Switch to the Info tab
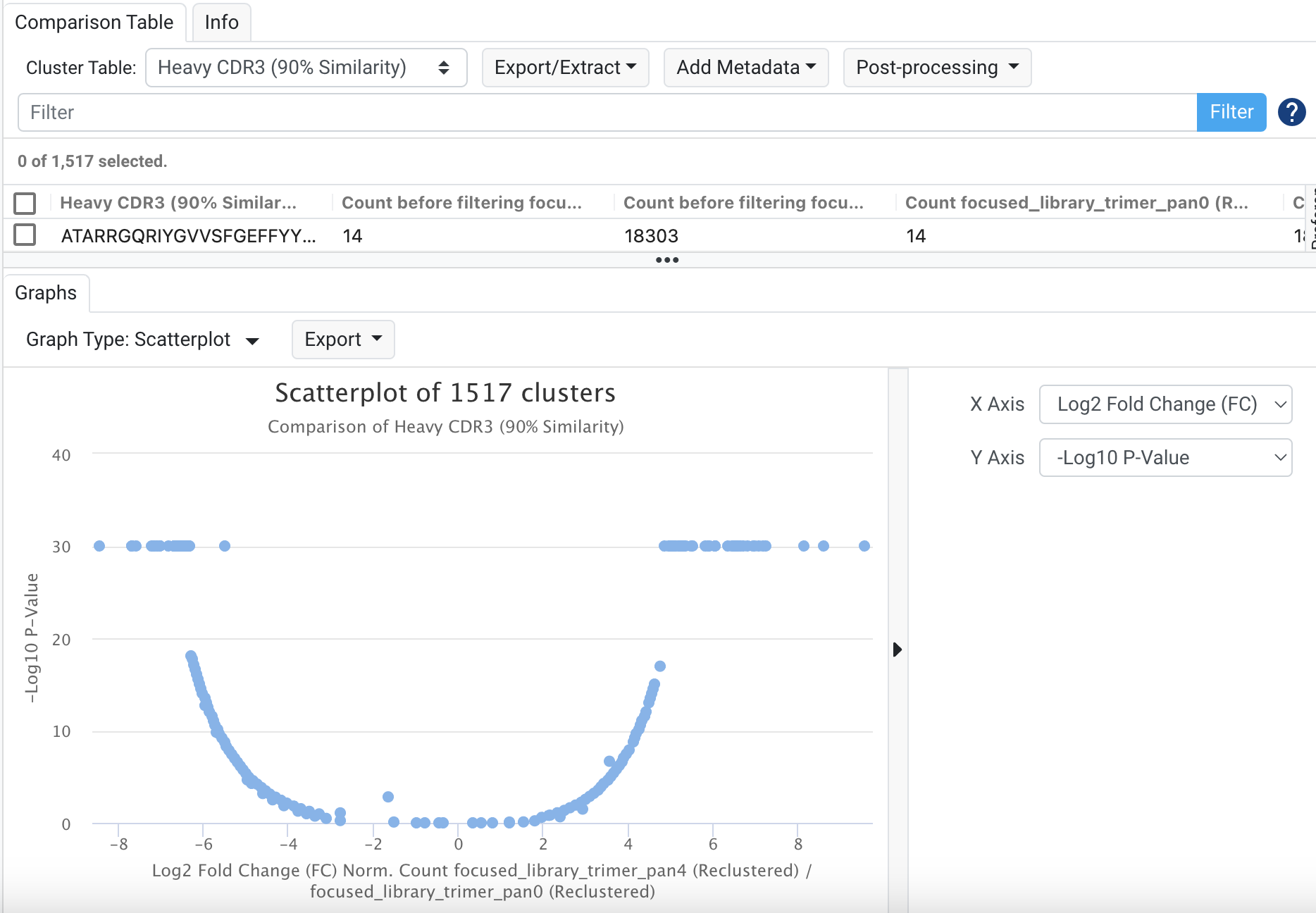 [221, 23]
